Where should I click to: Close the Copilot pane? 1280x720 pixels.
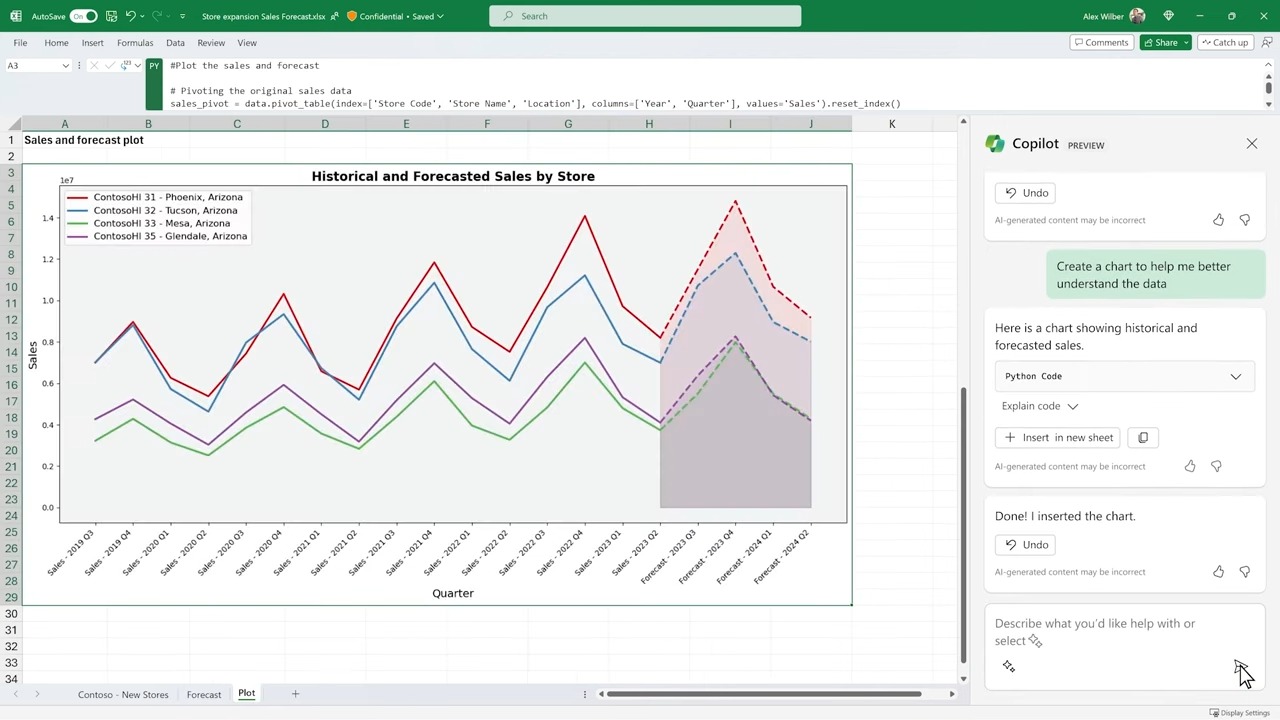(1252, 144)
